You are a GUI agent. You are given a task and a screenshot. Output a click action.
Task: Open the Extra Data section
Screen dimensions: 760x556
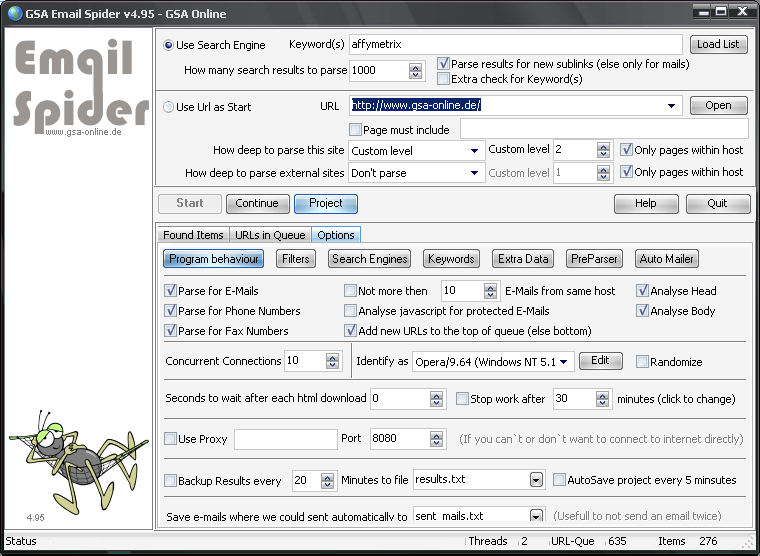click(523, 259)
